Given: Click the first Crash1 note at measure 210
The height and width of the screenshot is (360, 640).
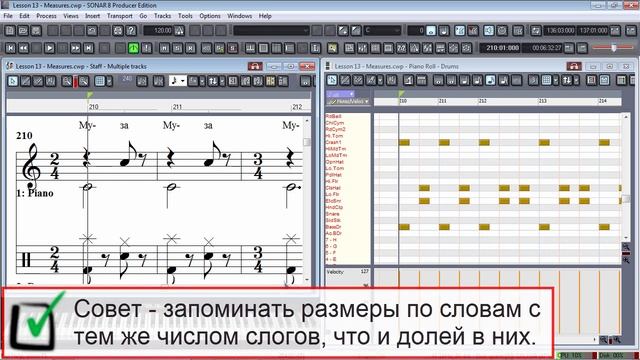Looking at the screenshot, I should coord(404,142).
